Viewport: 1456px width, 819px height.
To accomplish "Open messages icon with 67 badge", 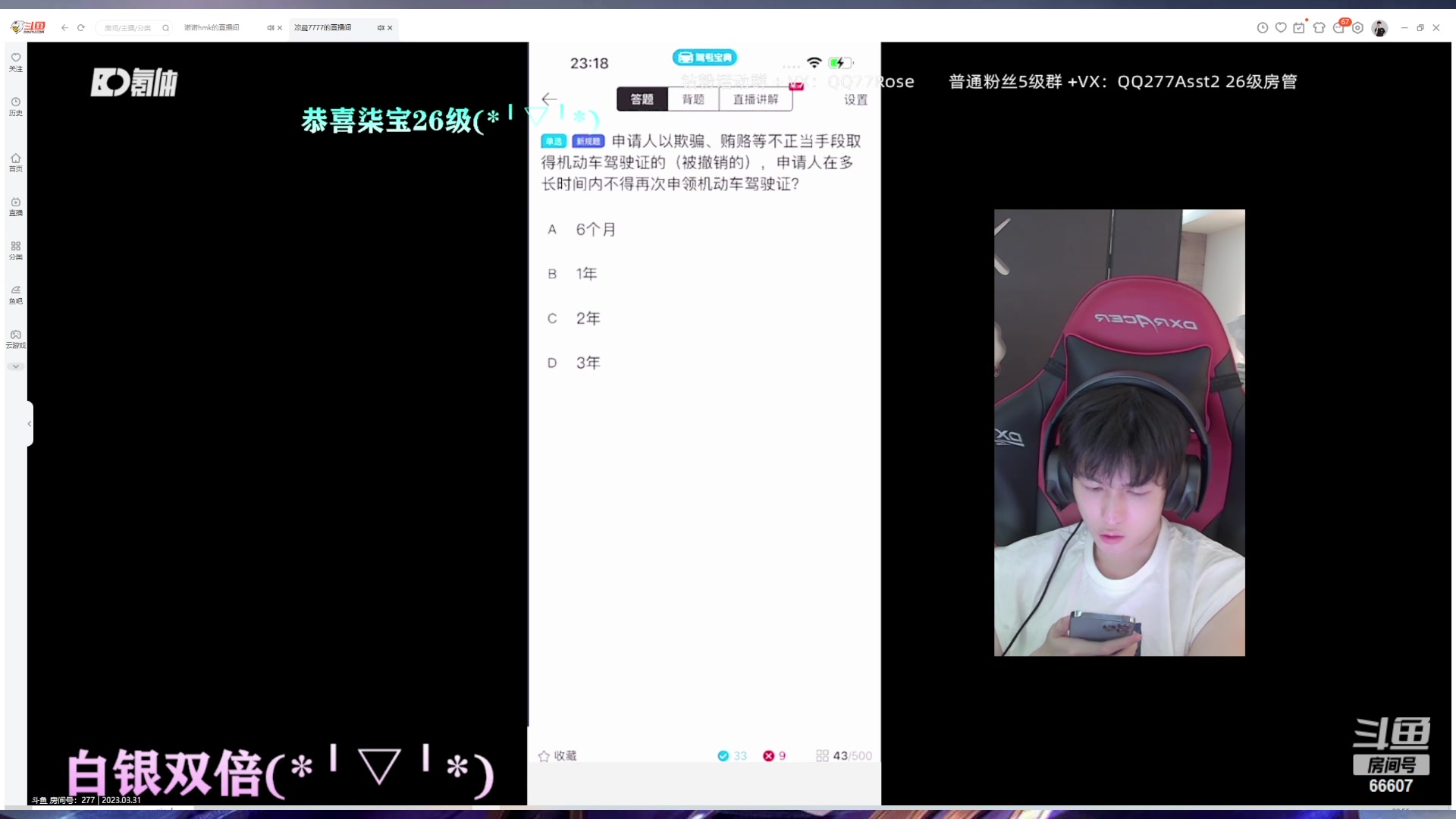I will coord(1338,28).
